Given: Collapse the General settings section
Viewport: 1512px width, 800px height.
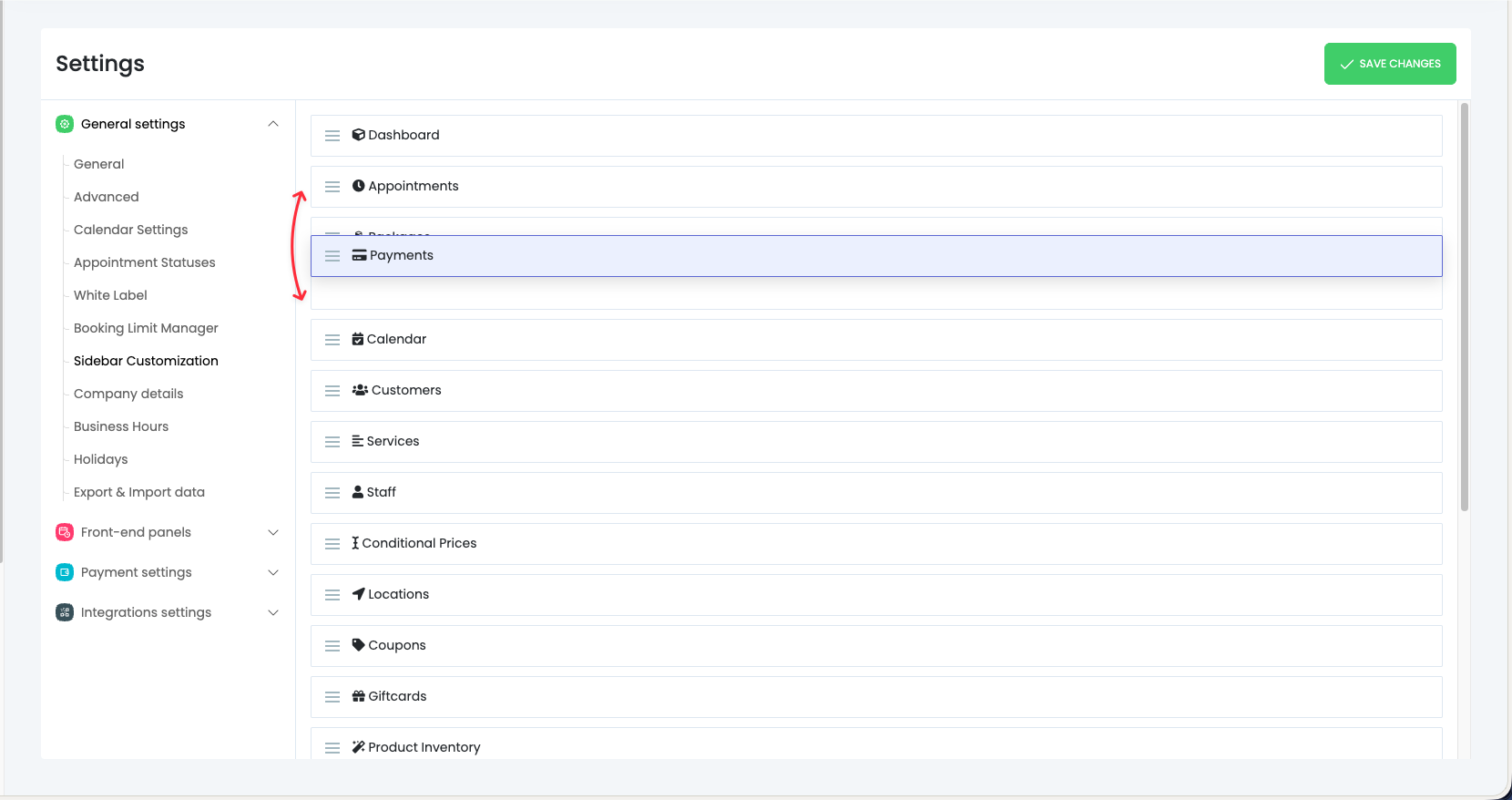Looking at the screenshot, I should [273, 124].
